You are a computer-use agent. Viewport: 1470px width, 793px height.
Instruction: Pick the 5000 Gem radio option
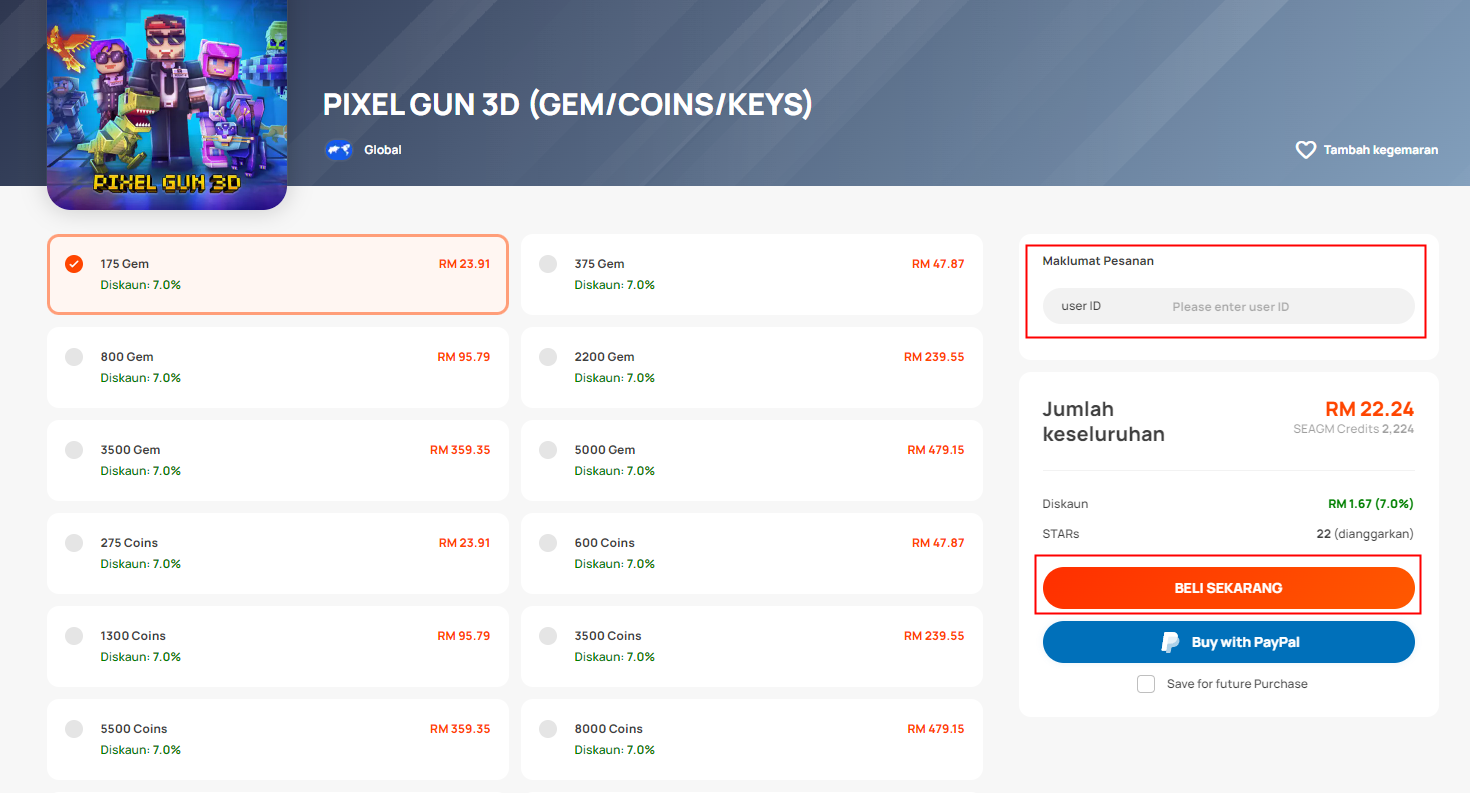tap(548, 450)
